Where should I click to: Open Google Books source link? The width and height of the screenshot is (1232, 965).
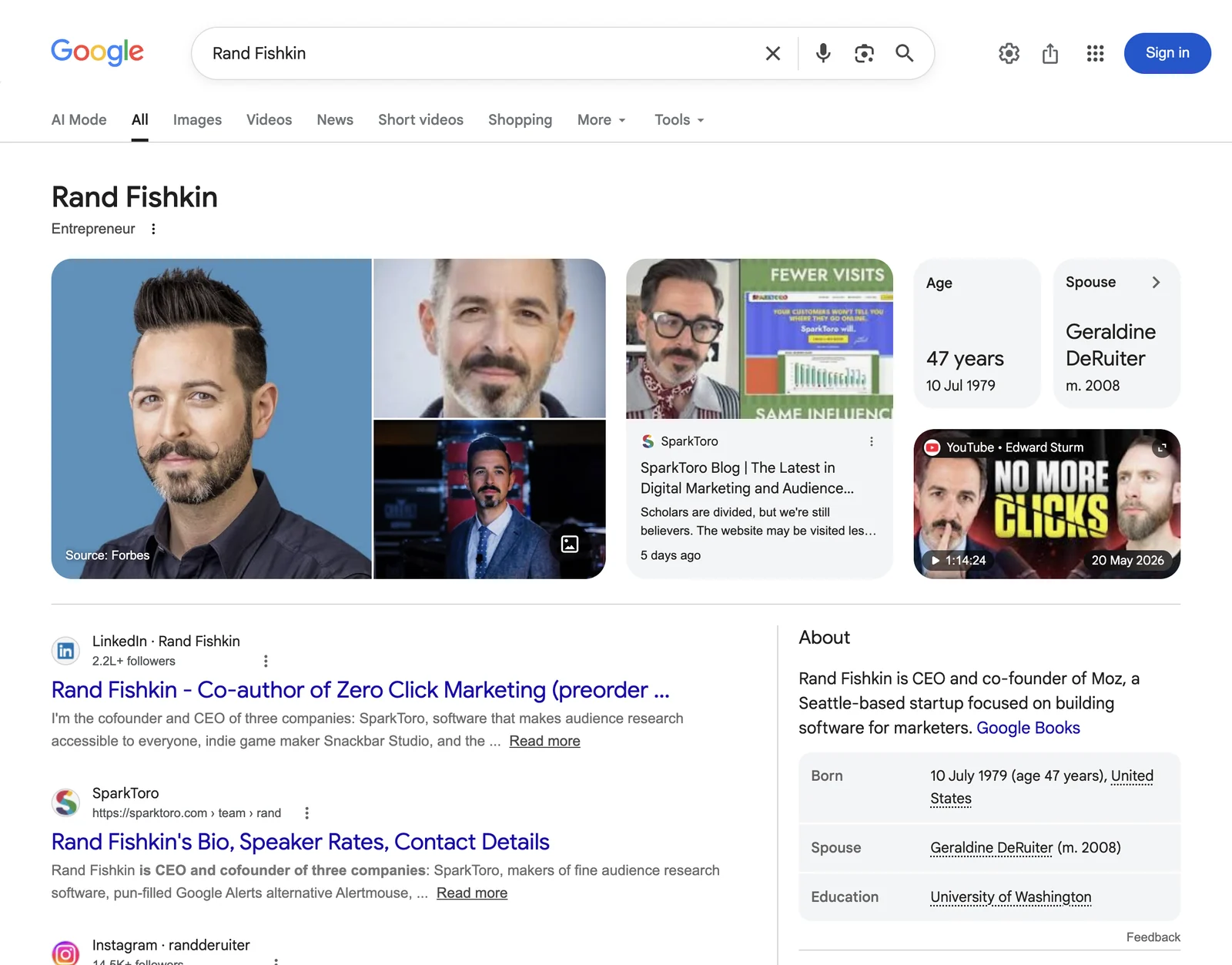click(x=1028, y=728)
